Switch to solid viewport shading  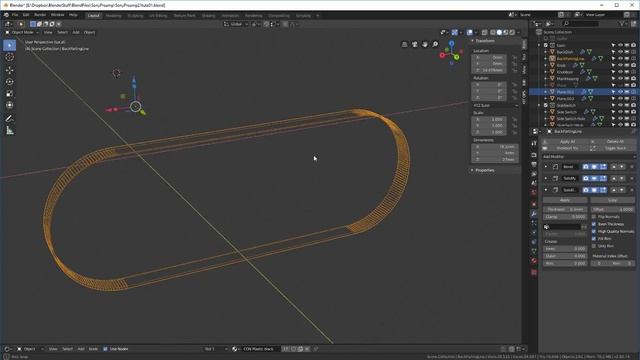click(499, 32)
